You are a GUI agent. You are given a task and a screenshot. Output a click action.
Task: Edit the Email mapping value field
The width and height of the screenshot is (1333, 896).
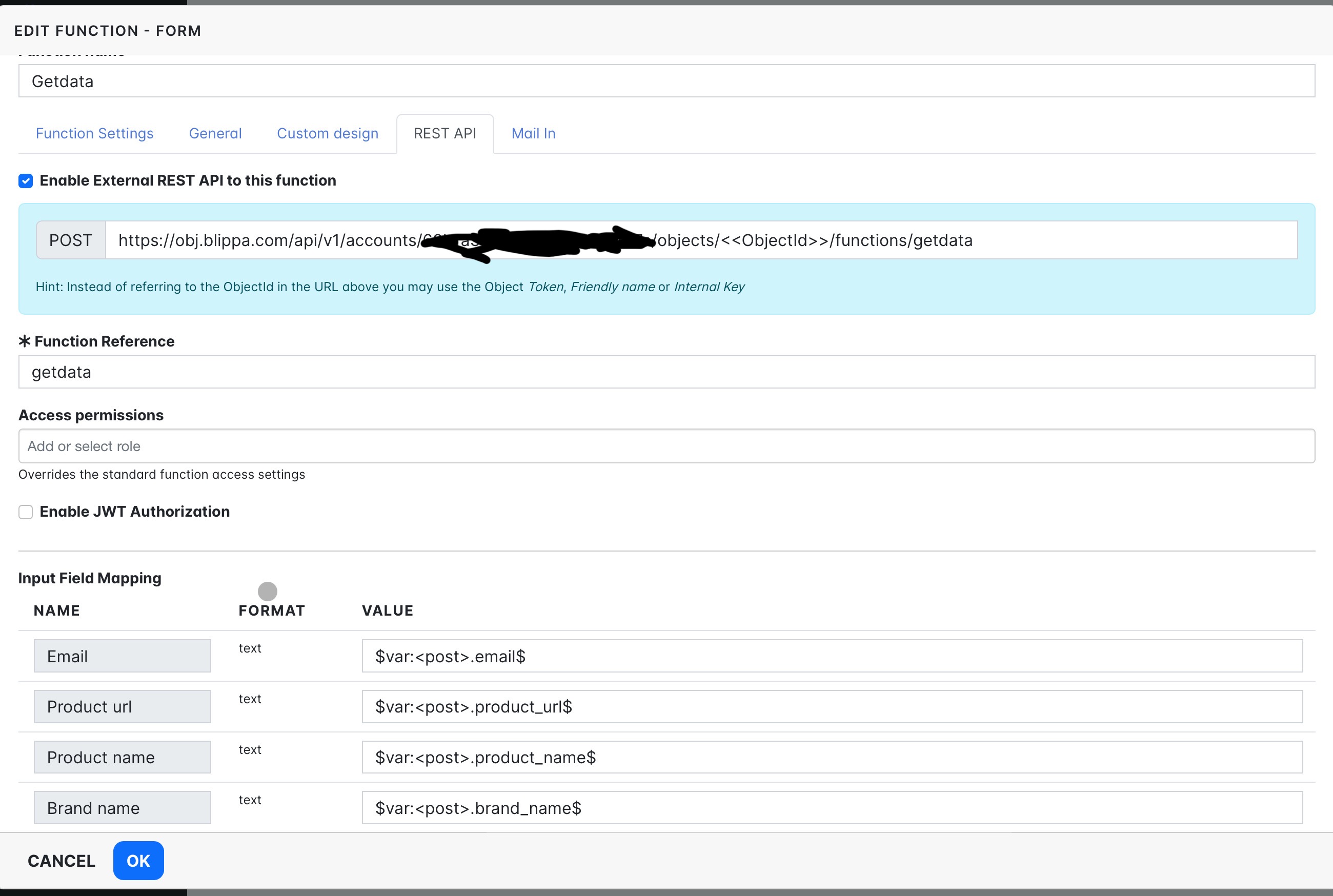pyautogui.click(x=832, y=657)
